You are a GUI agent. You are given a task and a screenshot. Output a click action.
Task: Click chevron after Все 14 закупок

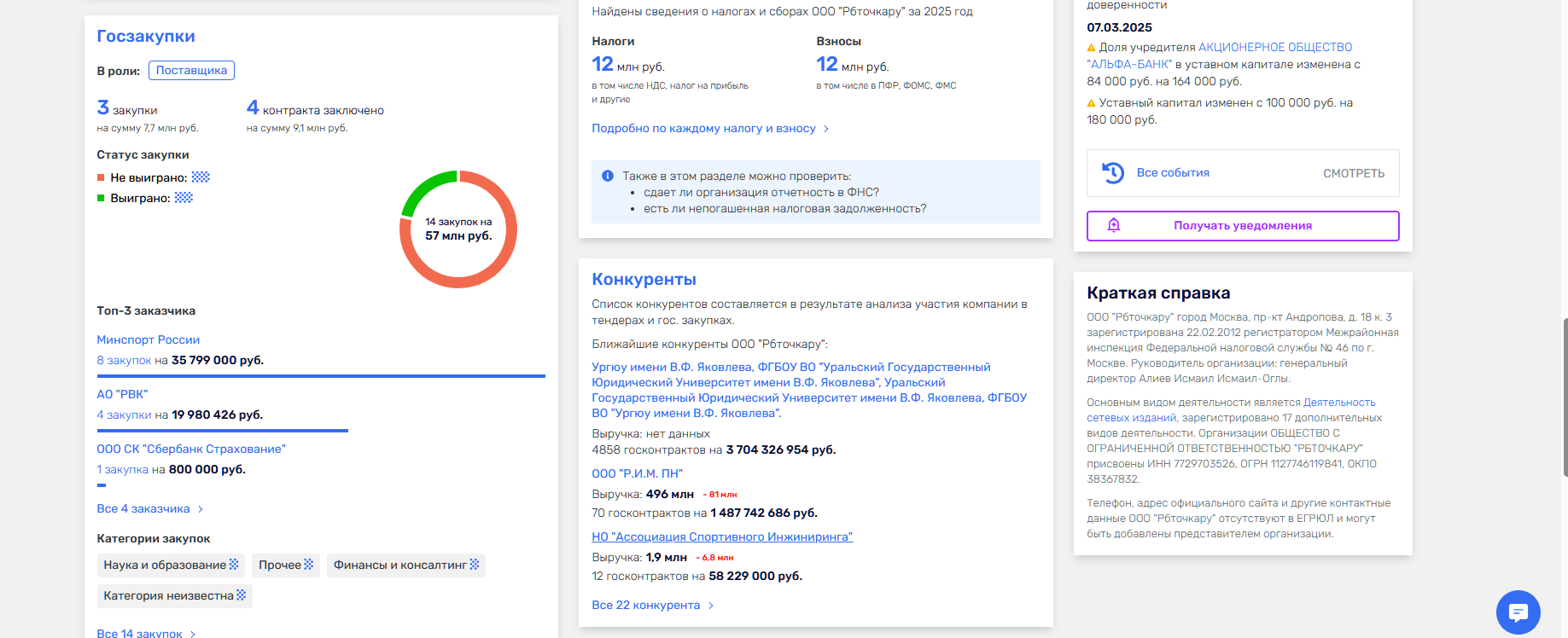(x=193, y=635)
